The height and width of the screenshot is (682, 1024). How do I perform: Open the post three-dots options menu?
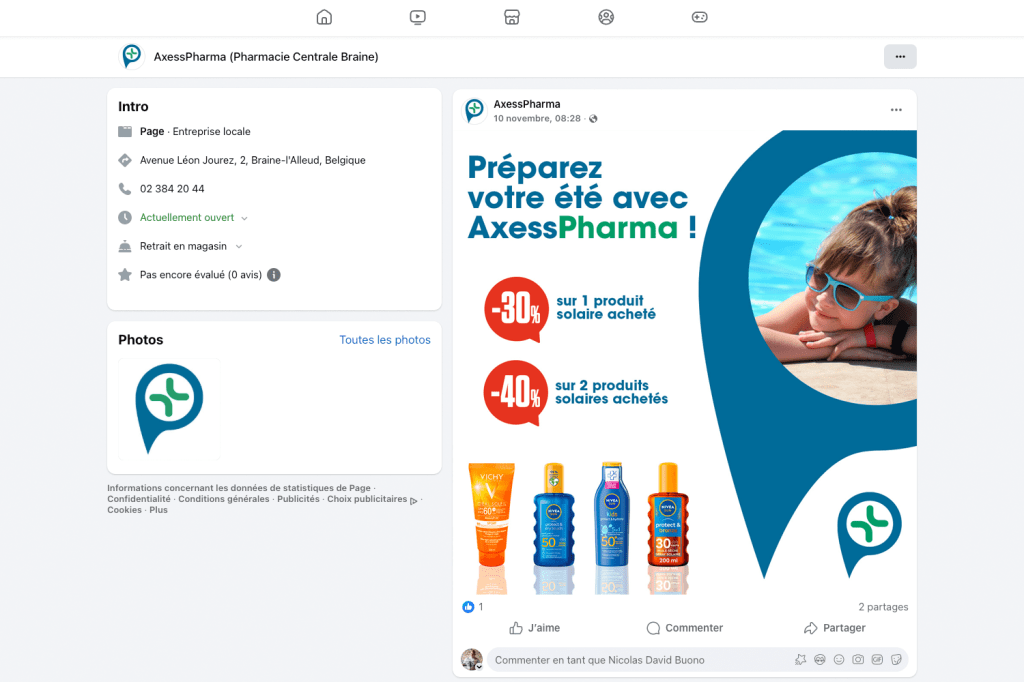point(896,110)
